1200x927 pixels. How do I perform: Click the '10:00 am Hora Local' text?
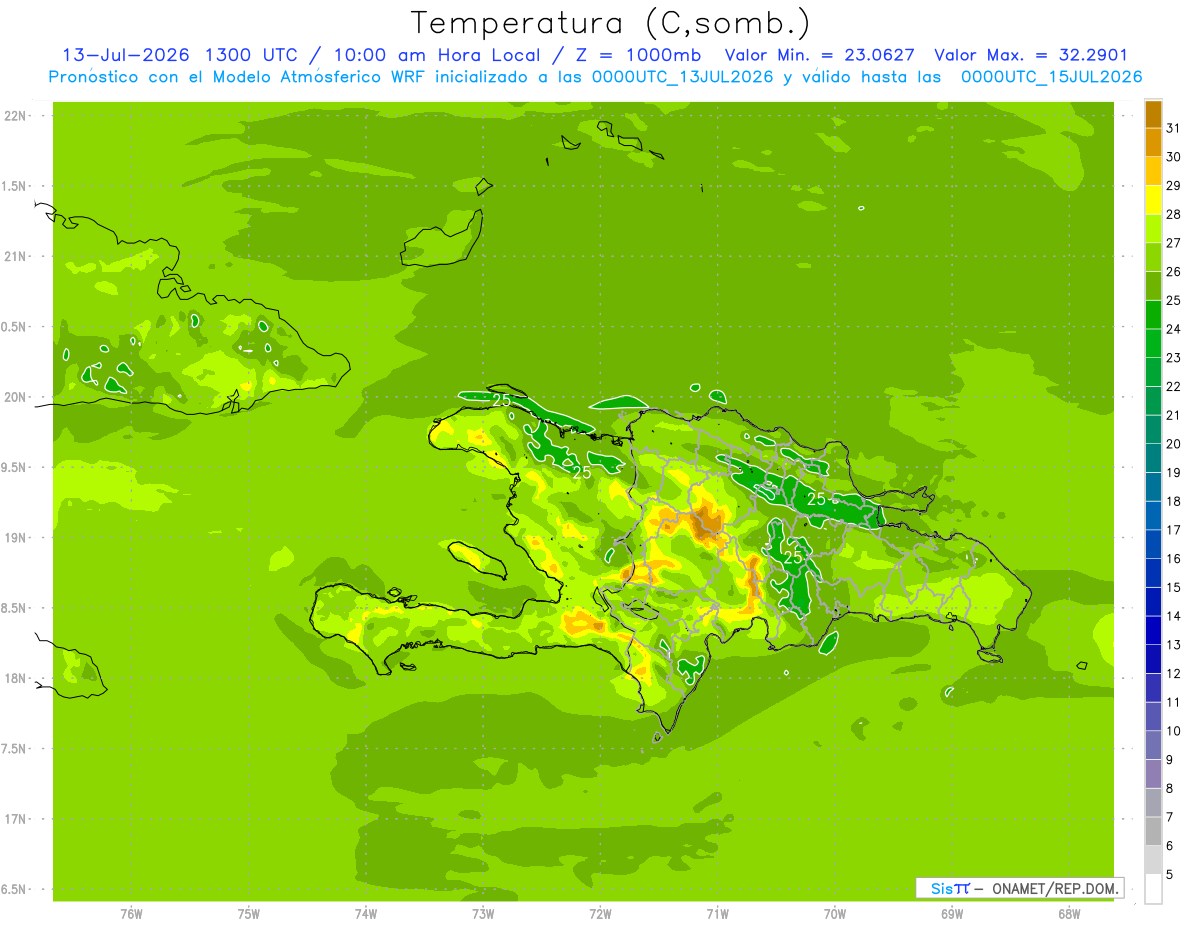click(x=437, y=55)
